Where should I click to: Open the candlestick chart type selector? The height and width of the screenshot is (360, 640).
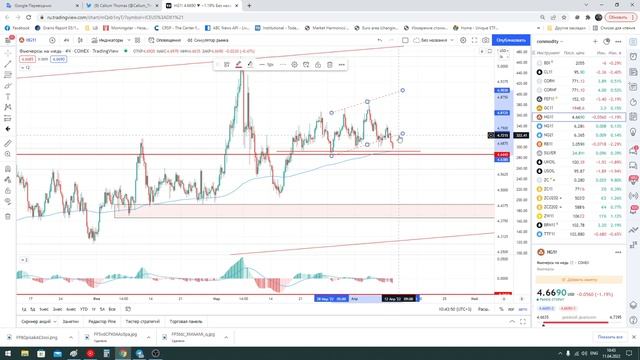point(80,40)
